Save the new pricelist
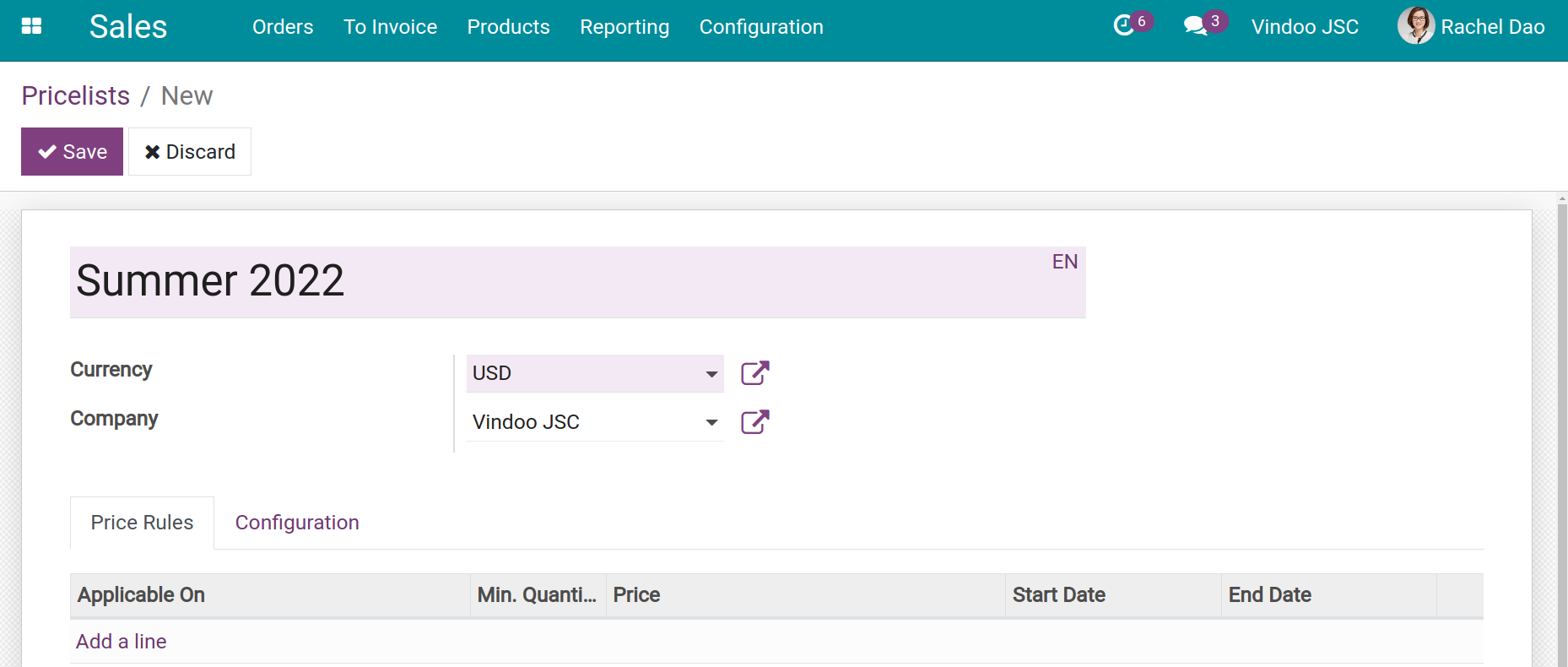Viewport: 1568px width, 667px height. [x=72, y=152]
